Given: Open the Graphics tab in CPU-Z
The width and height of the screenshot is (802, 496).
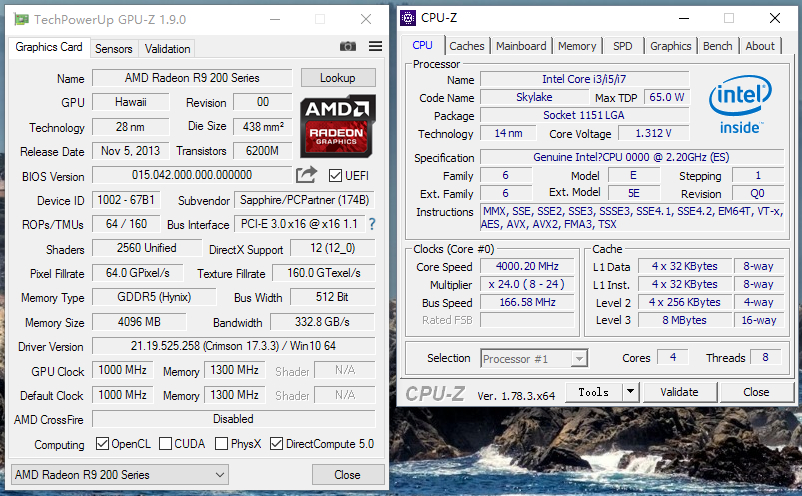Looking at the screenshot, I should [671, 46].
